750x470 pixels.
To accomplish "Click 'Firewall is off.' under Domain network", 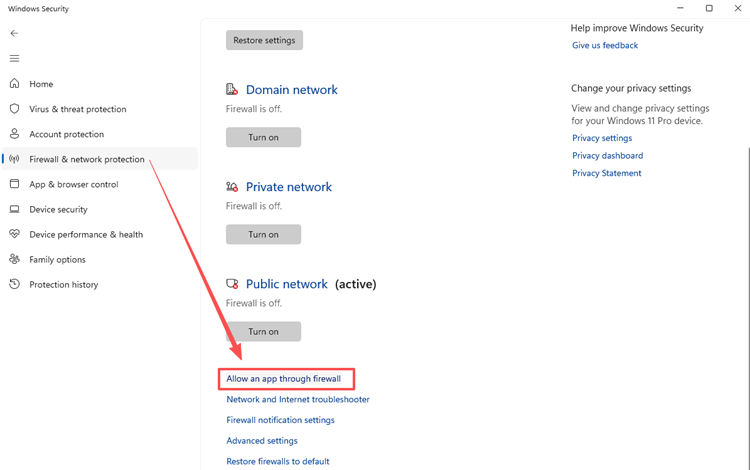I will coord(254,109).
